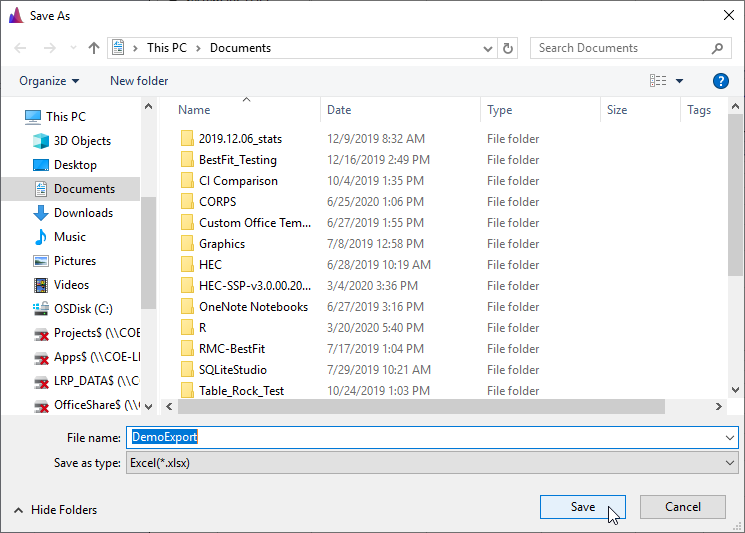Click the Cancel button

(682, 507)
